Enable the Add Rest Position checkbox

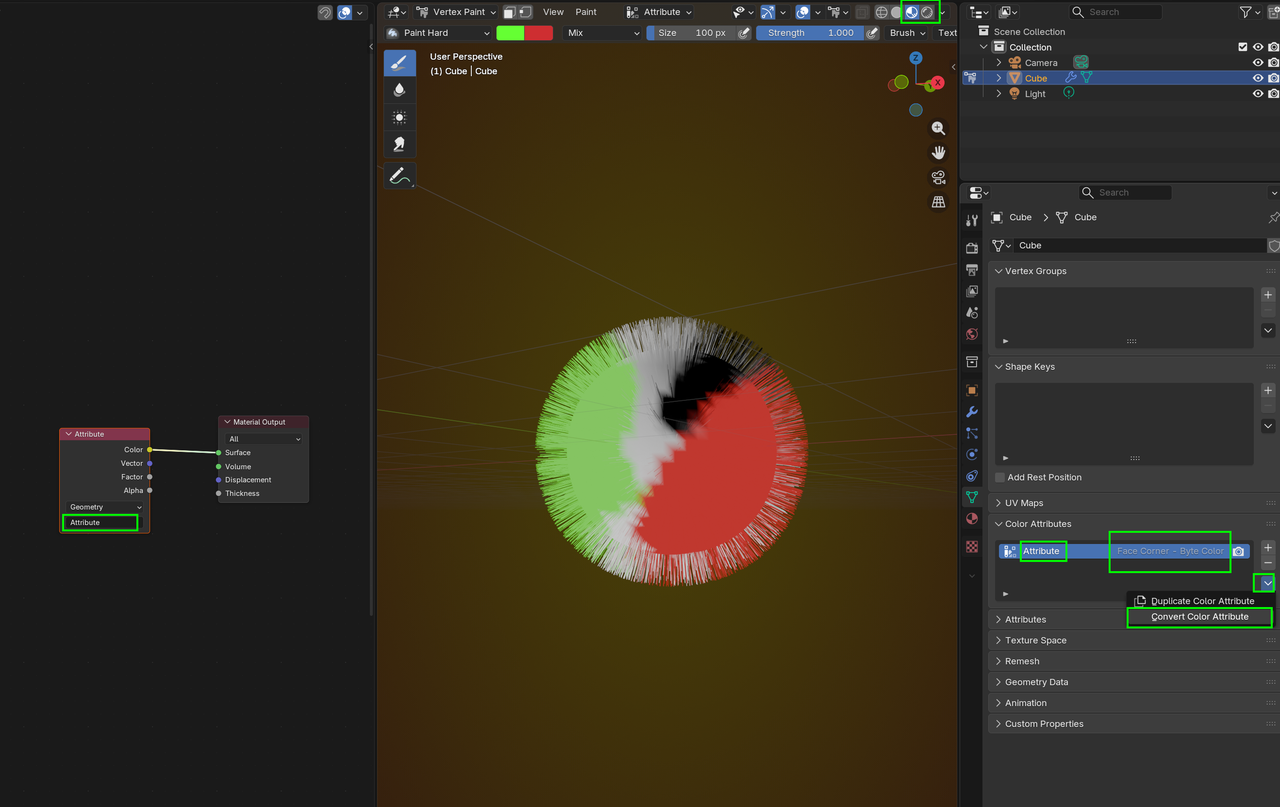pyautogui.click(x=1000, y=478)
